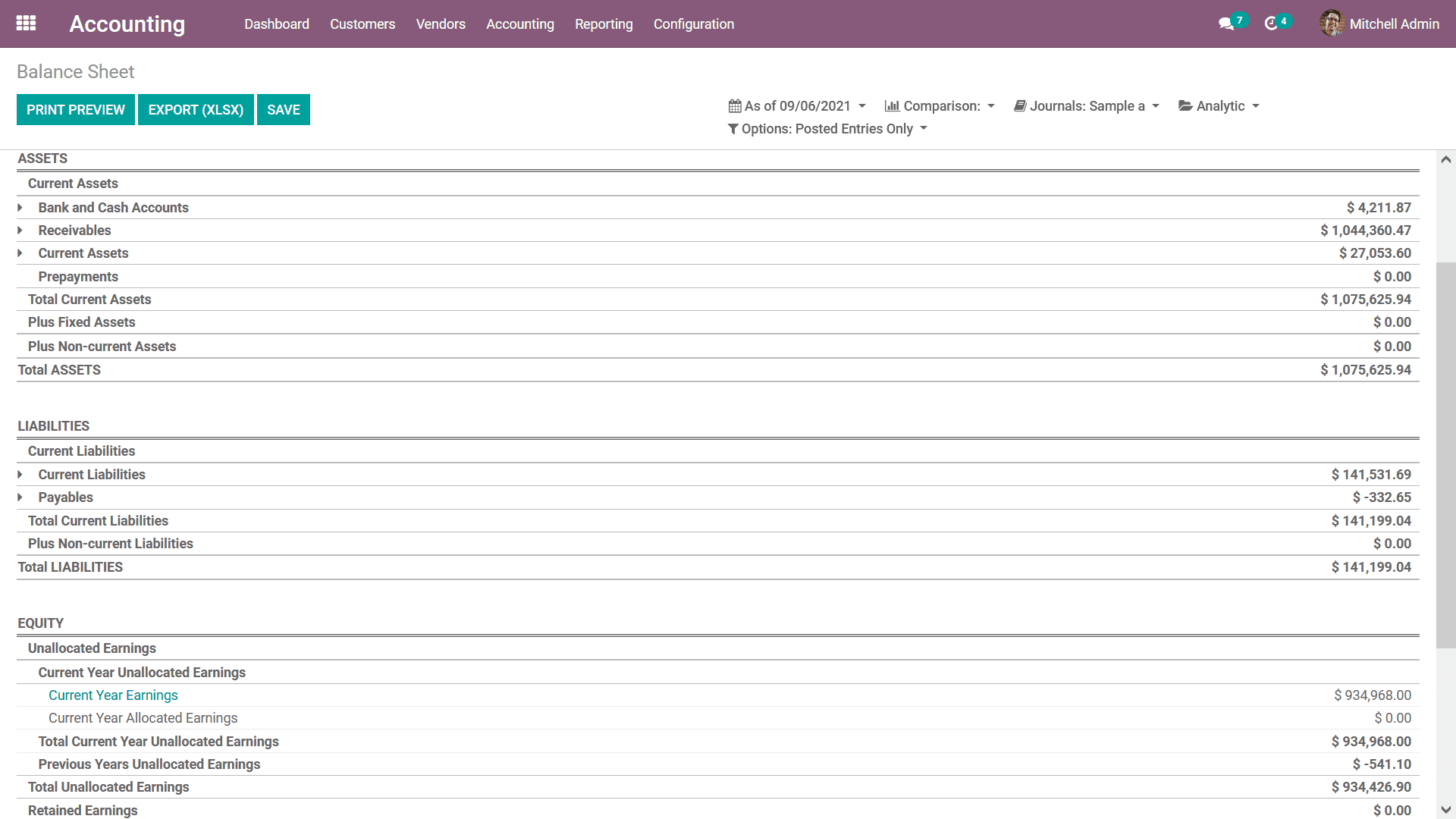Image resolution: width=1456 pixels, height=819 pixels.
Task: Open the Vendors menu
Action: coord(441,24)
